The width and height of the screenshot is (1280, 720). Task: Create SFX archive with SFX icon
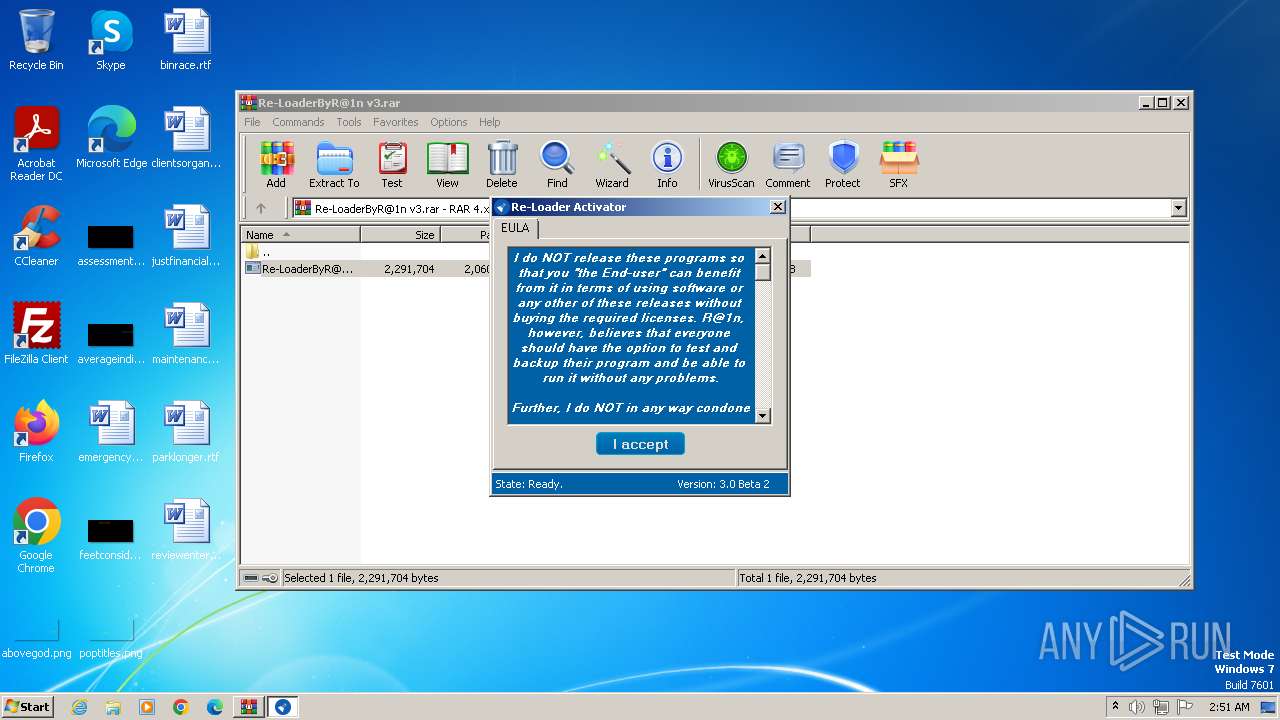(x=899, y=165)
